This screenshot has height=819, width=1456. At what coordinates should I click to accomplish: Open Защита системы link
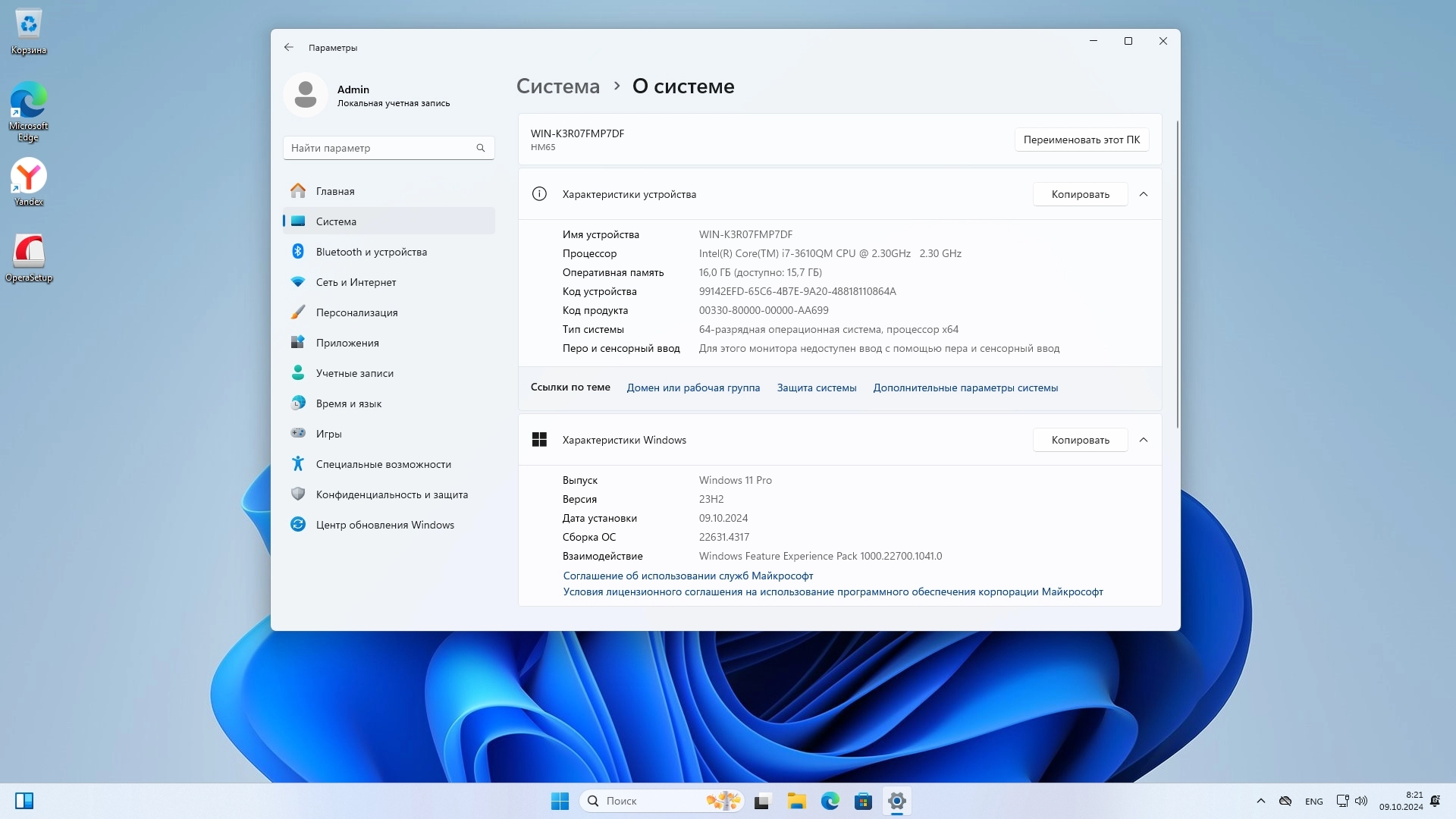tap(816, 388)
